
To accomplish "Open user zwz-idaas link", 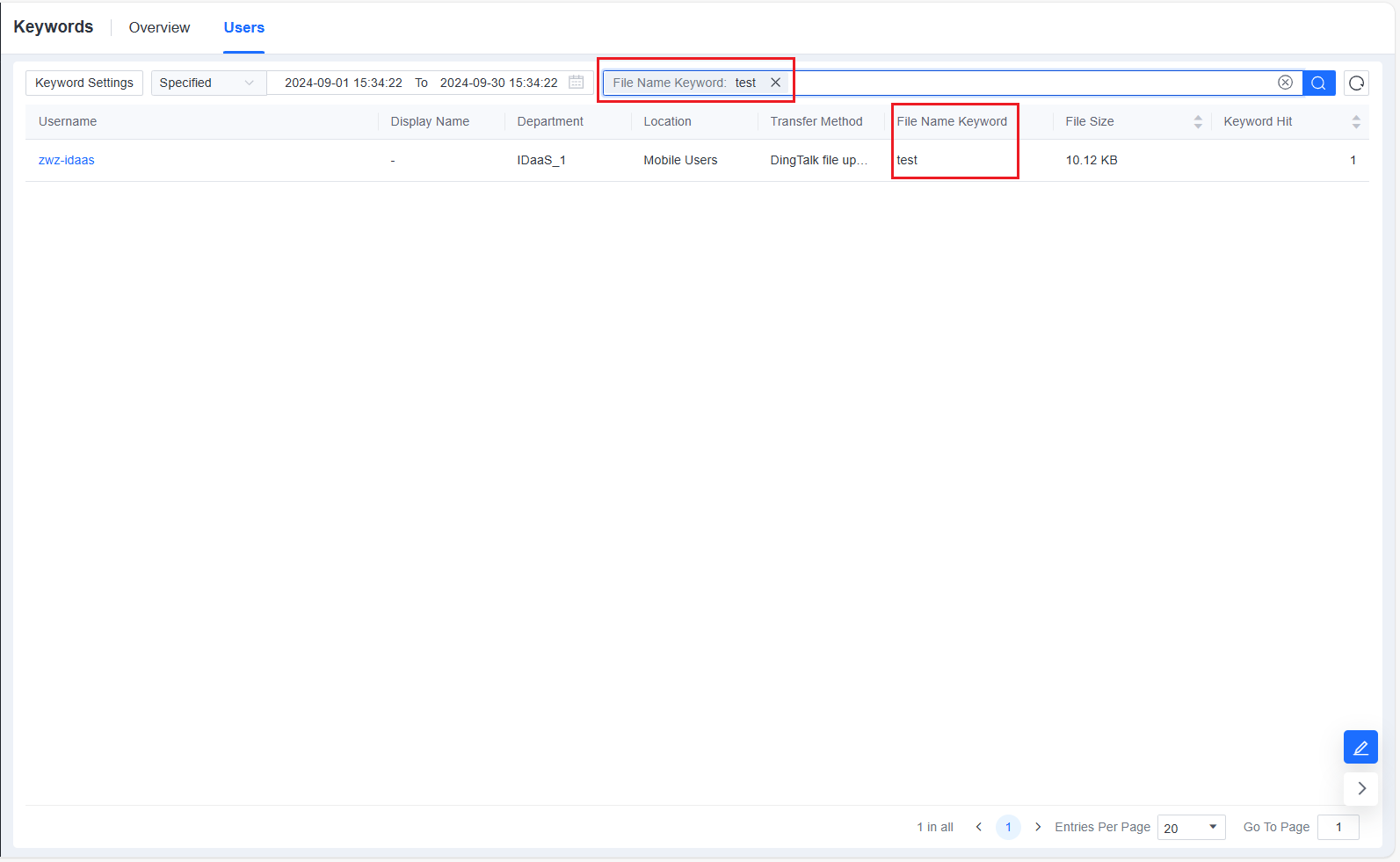I will click(67, 160).
